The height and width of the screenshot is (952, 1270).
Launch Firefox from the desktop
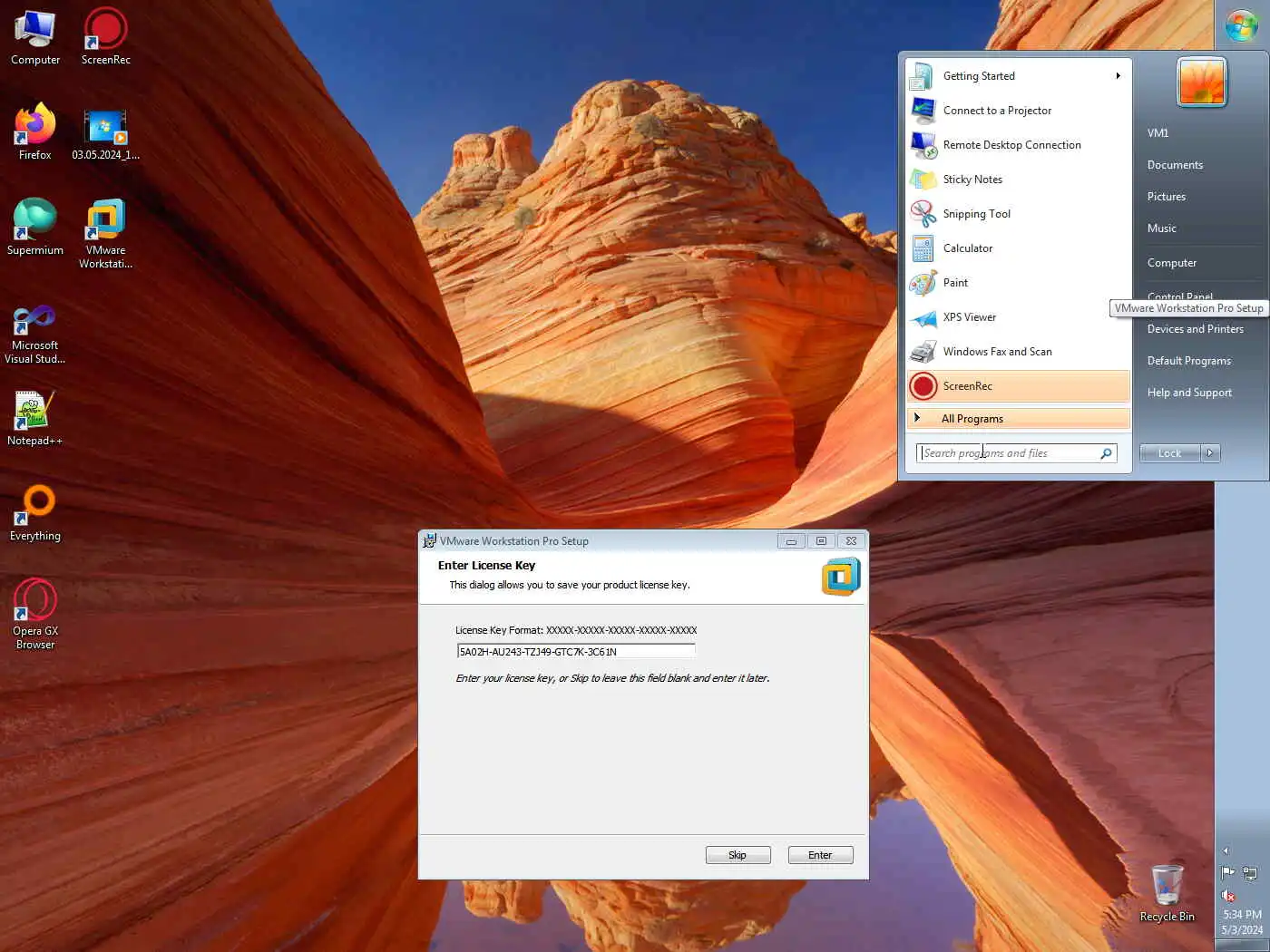(35, 132)
